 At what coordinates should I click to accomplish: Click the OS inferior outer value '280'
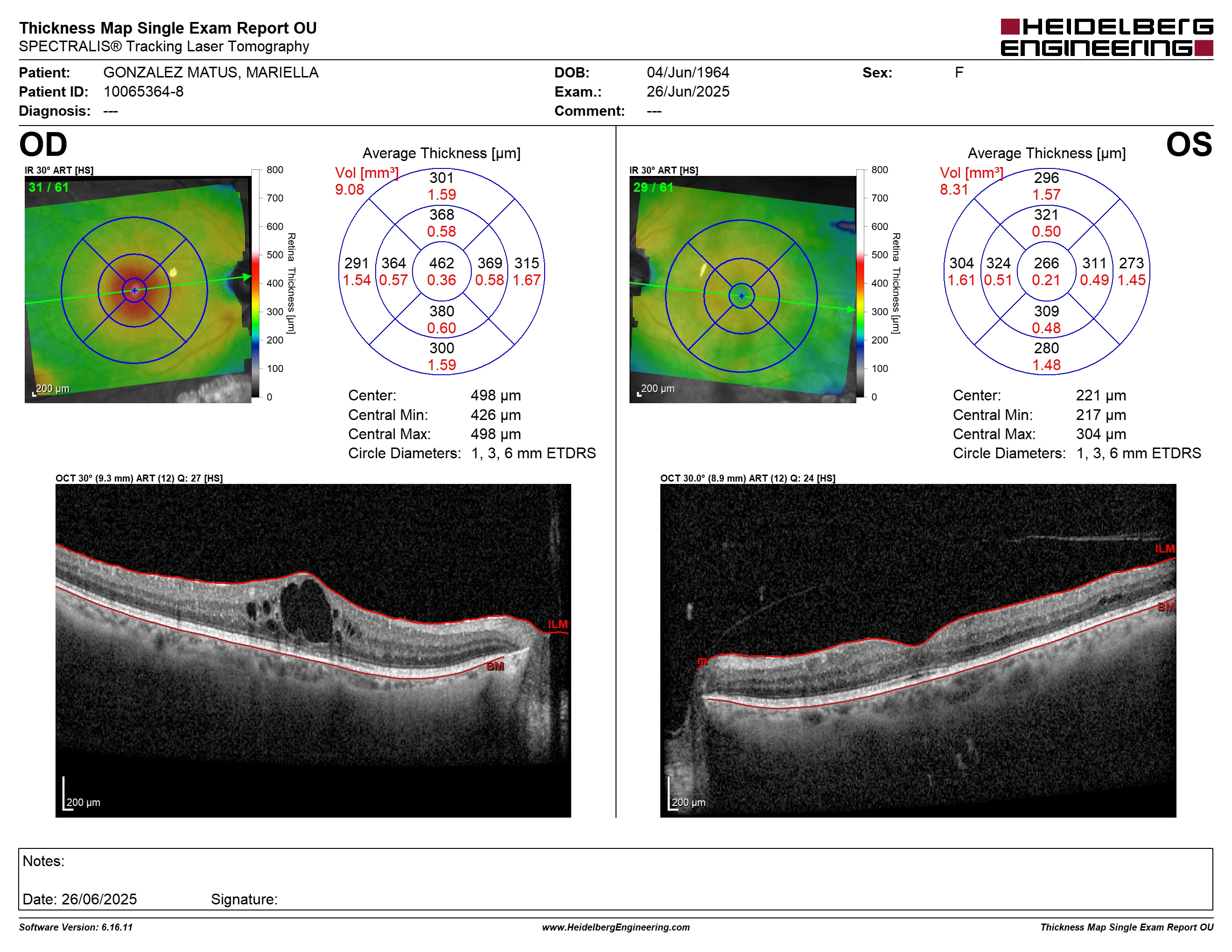coord(1046,348)
